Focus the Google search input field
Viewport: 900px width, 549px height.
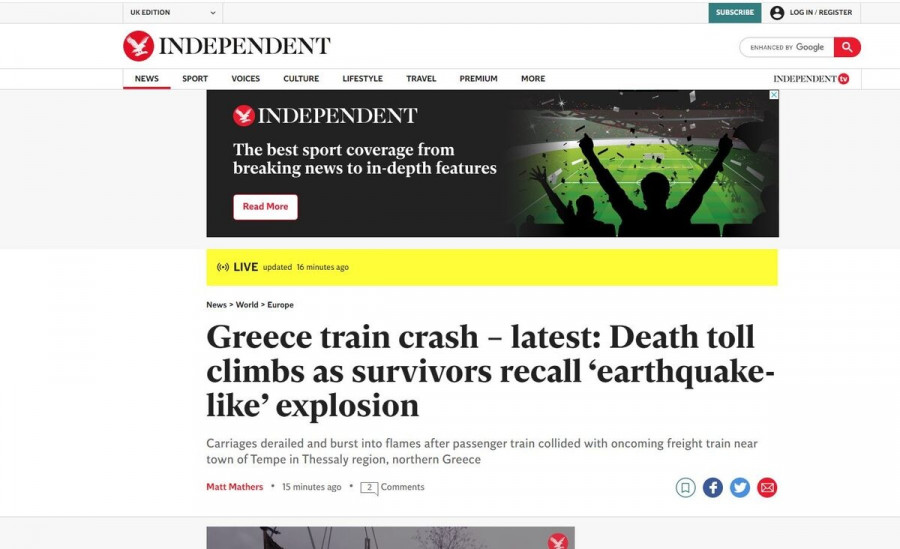tap(787, 47)
